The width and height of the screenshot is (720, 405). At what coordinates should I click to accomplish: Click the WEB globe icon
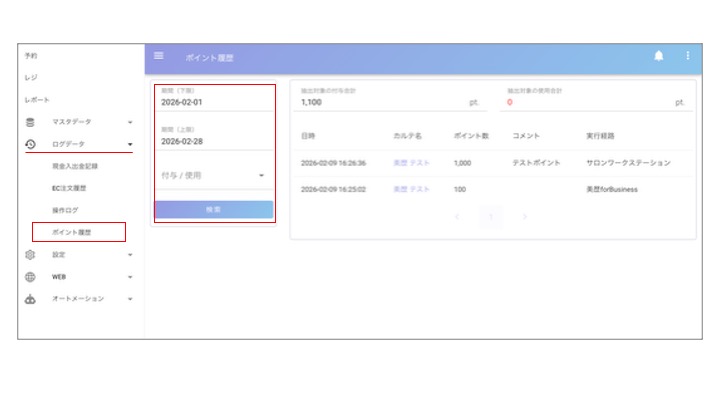pyautogui.click(x=30, y=277)
